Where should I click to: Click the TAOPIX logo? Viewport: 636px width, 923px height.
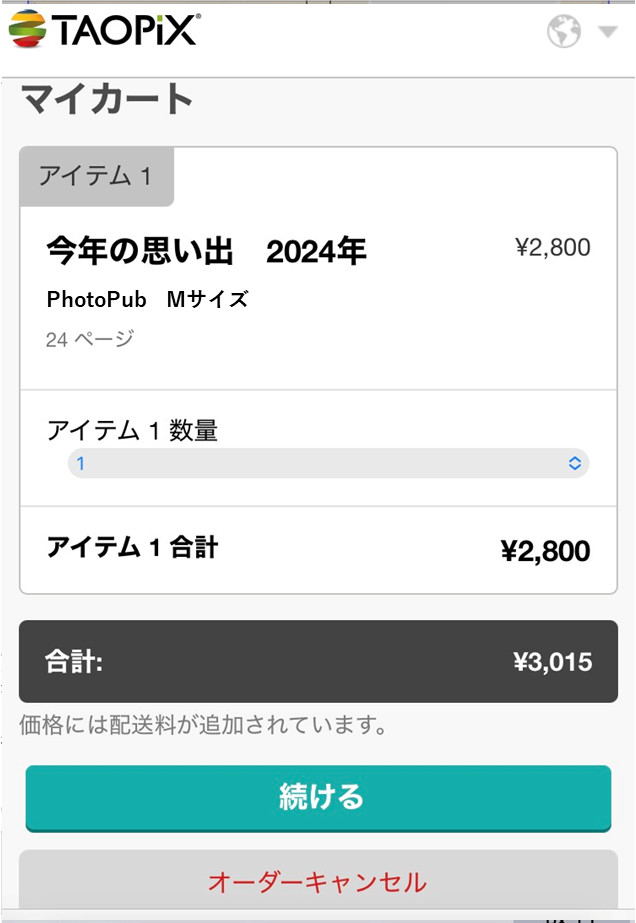(x=103, y=31)
